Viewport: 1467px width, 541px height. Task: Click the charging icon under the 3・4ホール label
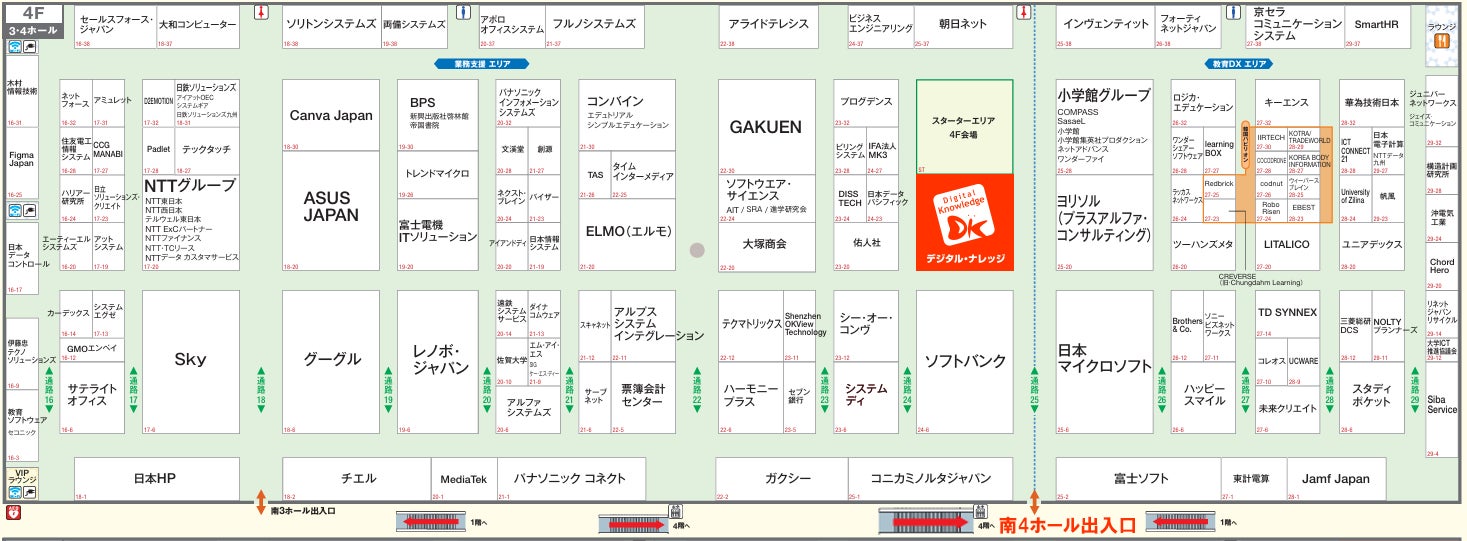[x=30, y=47]
